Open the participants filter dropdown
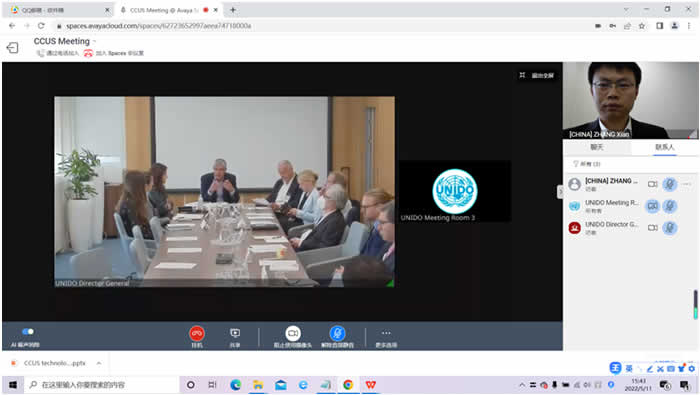The height and width of the screenshot is (395, 700). click(x=587, y=164)
